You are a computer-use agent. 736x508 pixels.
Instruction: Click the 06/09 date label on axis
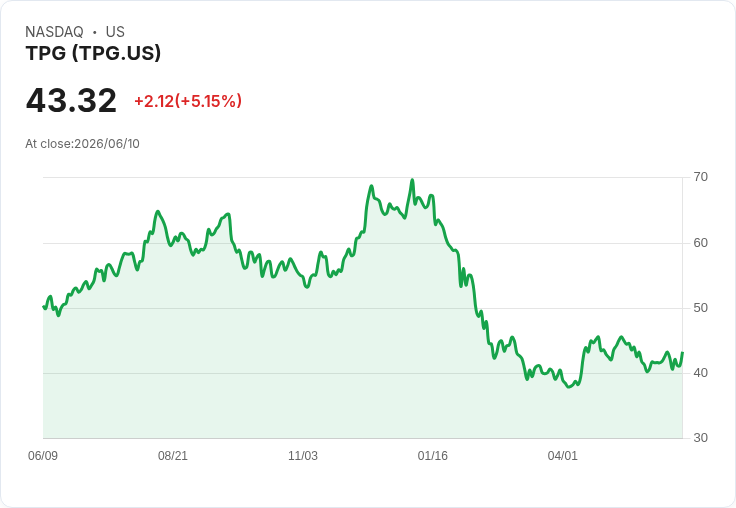[43, 456]
